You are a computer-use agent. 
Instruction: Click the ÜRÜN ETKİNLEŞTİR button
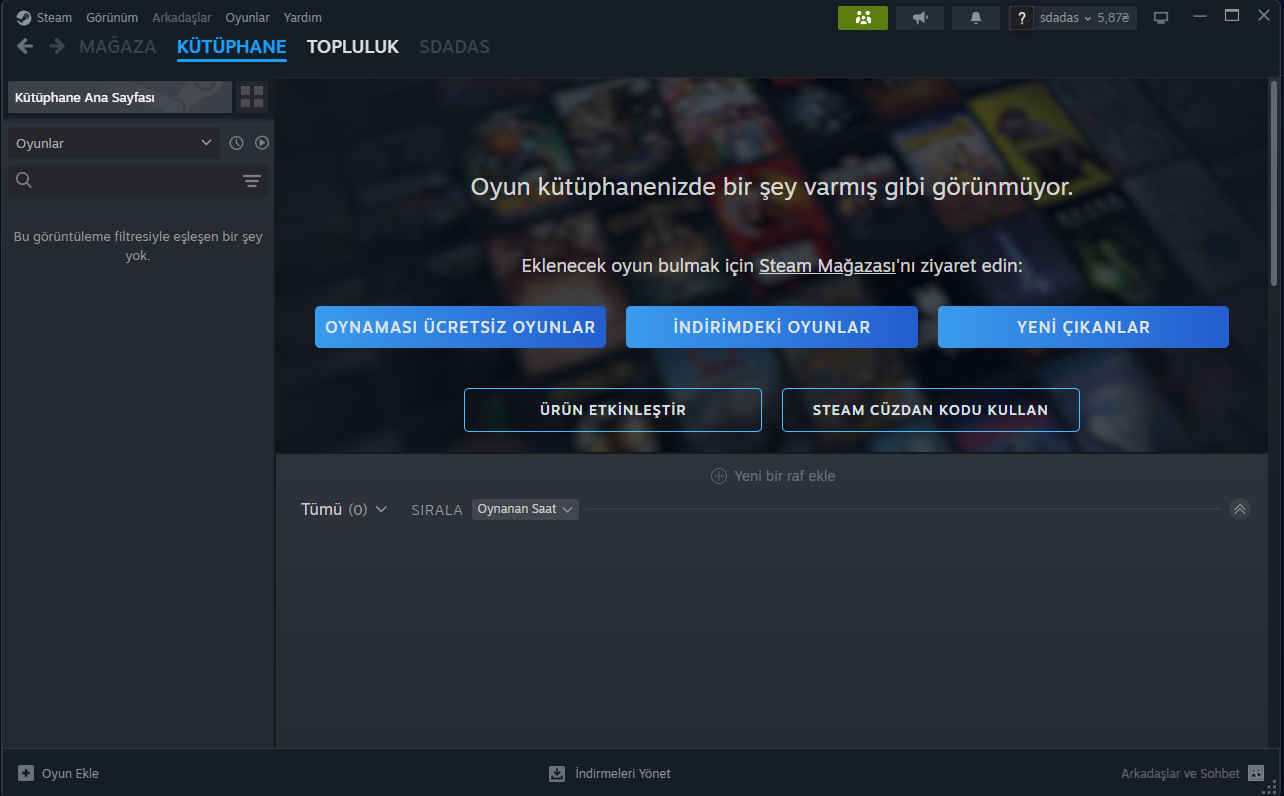pyautogui.click(x=613, y=410)
